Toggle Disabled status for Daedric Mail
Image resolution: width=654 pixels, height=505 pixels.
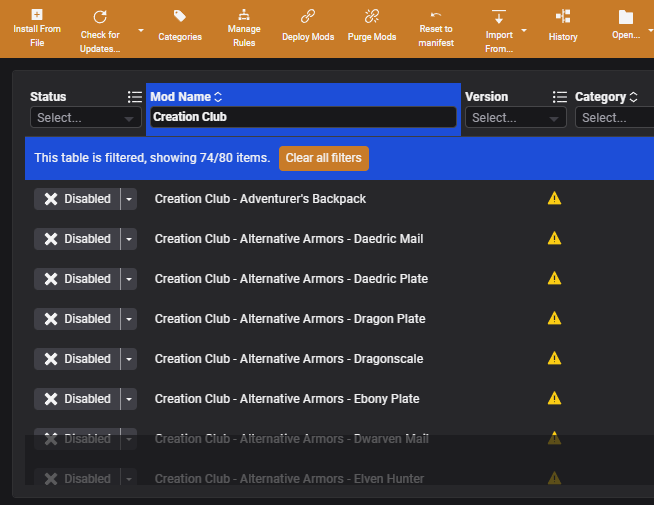click(77, 239)
